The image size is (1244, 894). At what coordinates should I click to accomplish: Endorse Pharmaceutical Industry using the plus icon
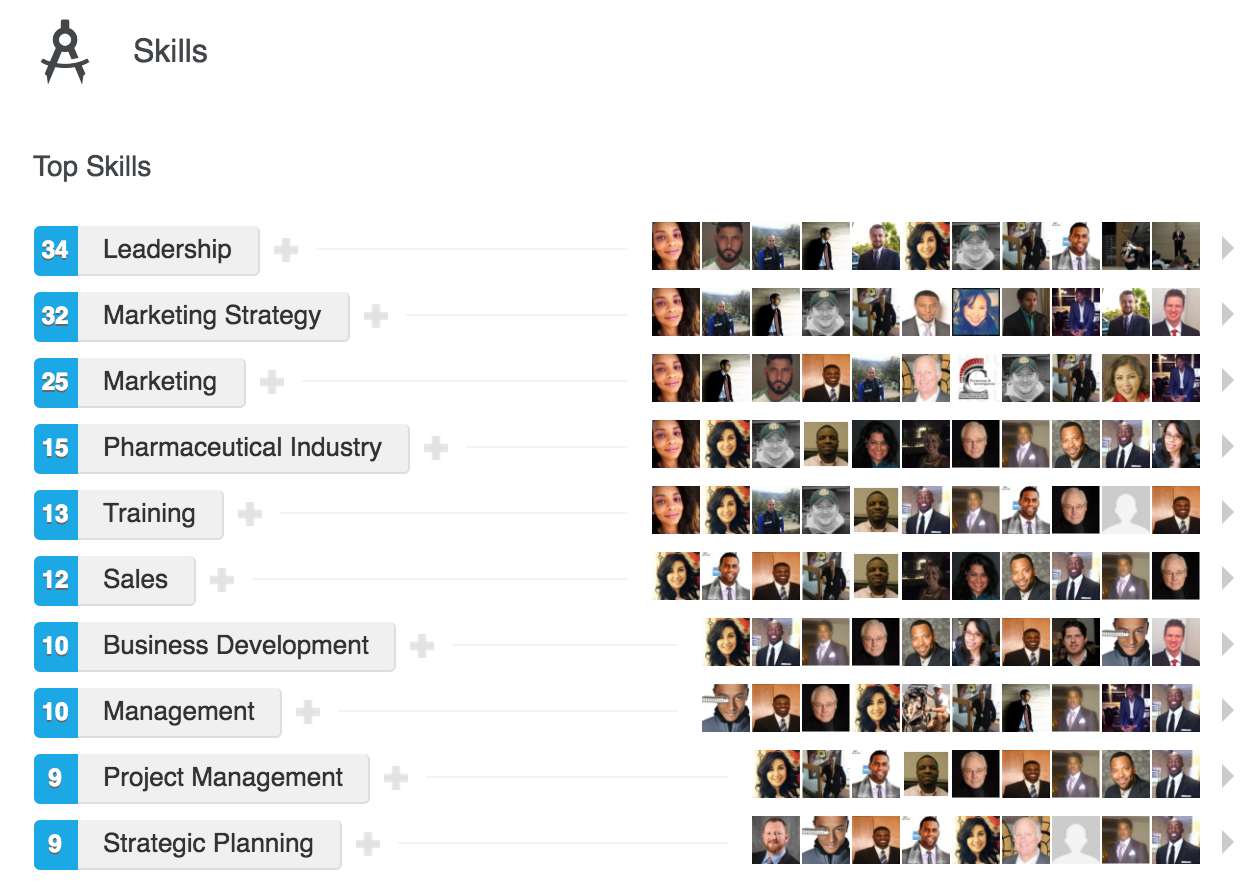[x=436, y=448]
